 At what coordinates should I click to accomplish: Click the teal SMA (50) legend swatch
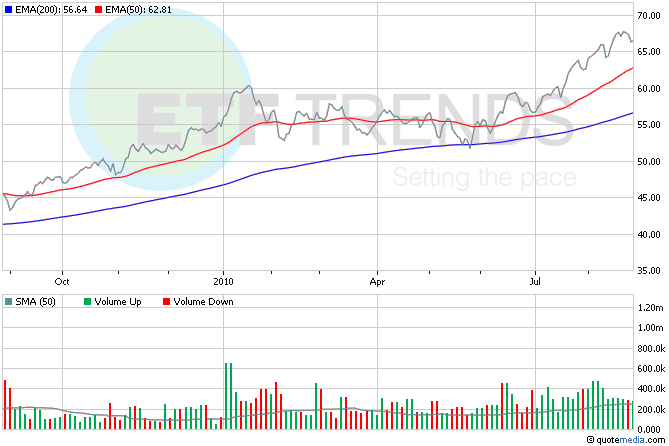pos(8,302)
